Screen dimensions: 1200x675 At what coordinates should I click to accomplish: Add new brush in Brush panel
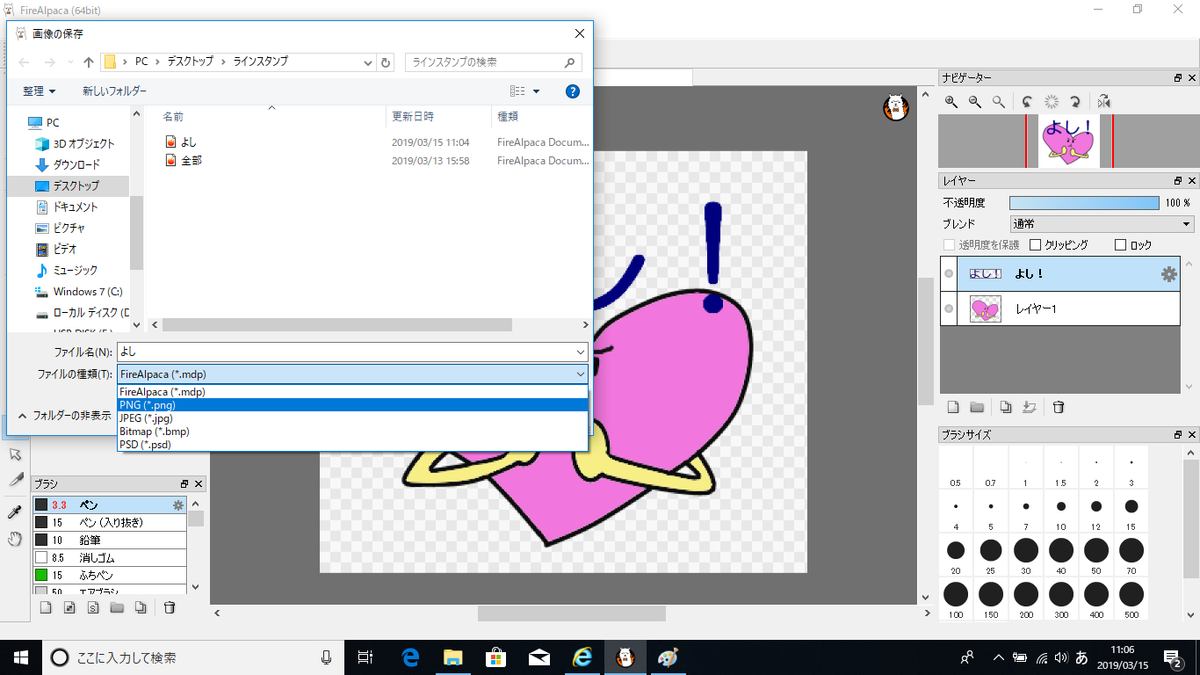(x=45, y=607)
